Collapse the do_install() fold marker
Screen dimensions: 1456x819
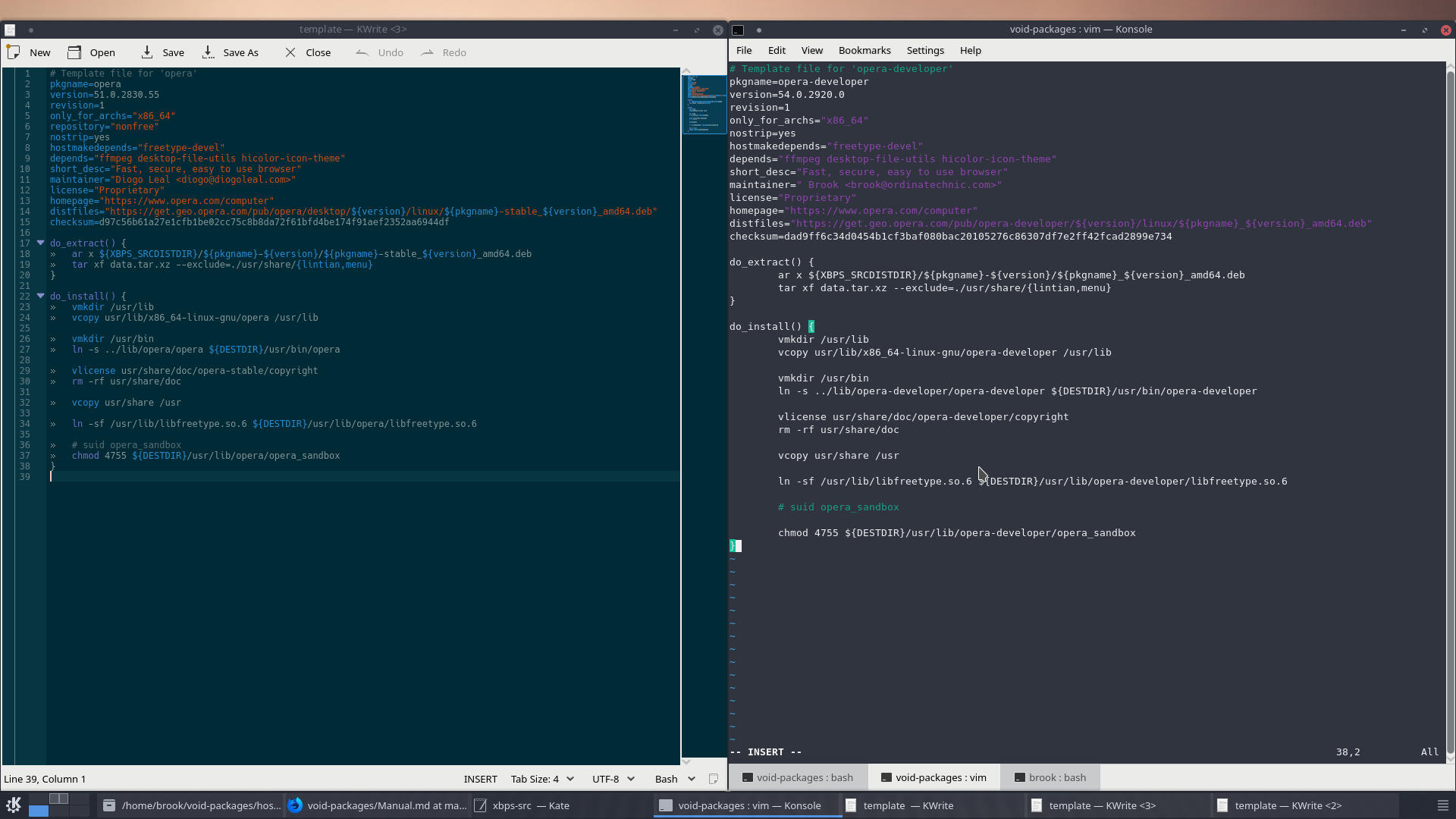(x=41, y=296)
